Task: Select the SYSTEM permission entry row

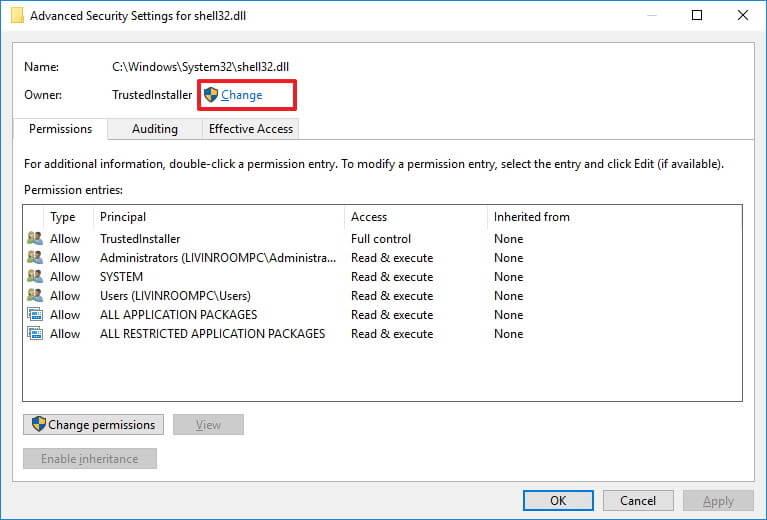Action: point(382,276)
